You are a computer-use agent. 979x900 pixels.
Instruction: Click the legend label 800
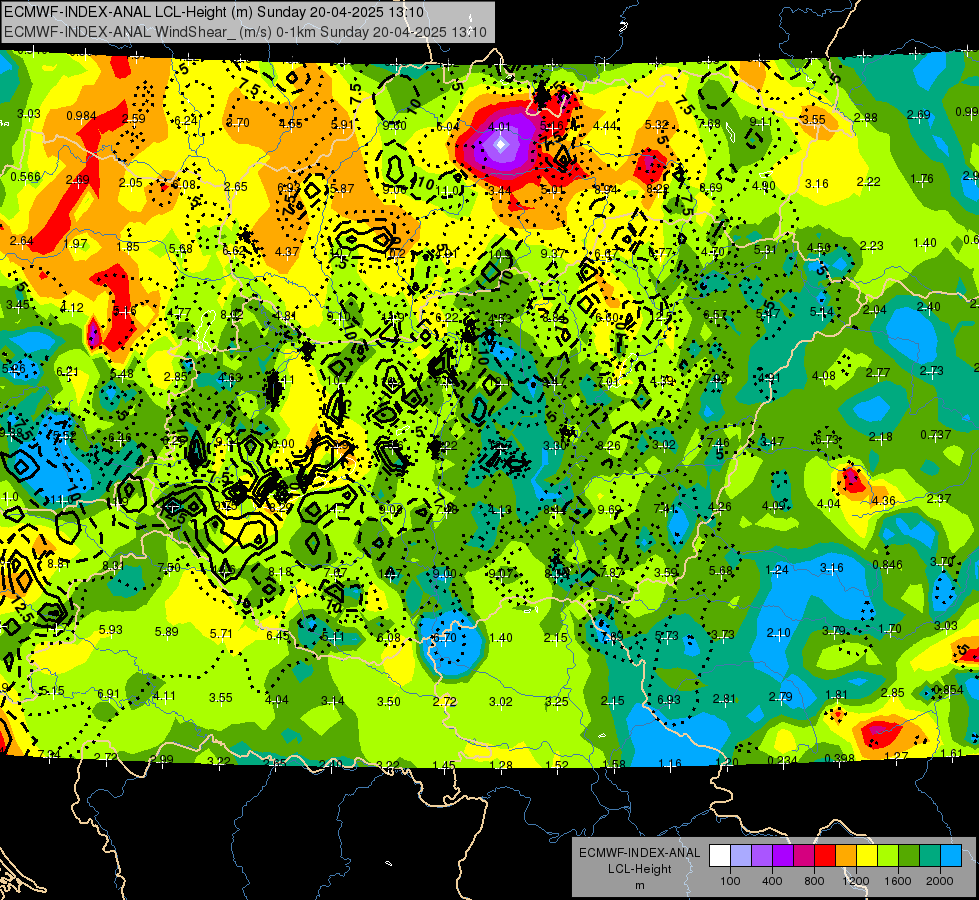point(814,881)
